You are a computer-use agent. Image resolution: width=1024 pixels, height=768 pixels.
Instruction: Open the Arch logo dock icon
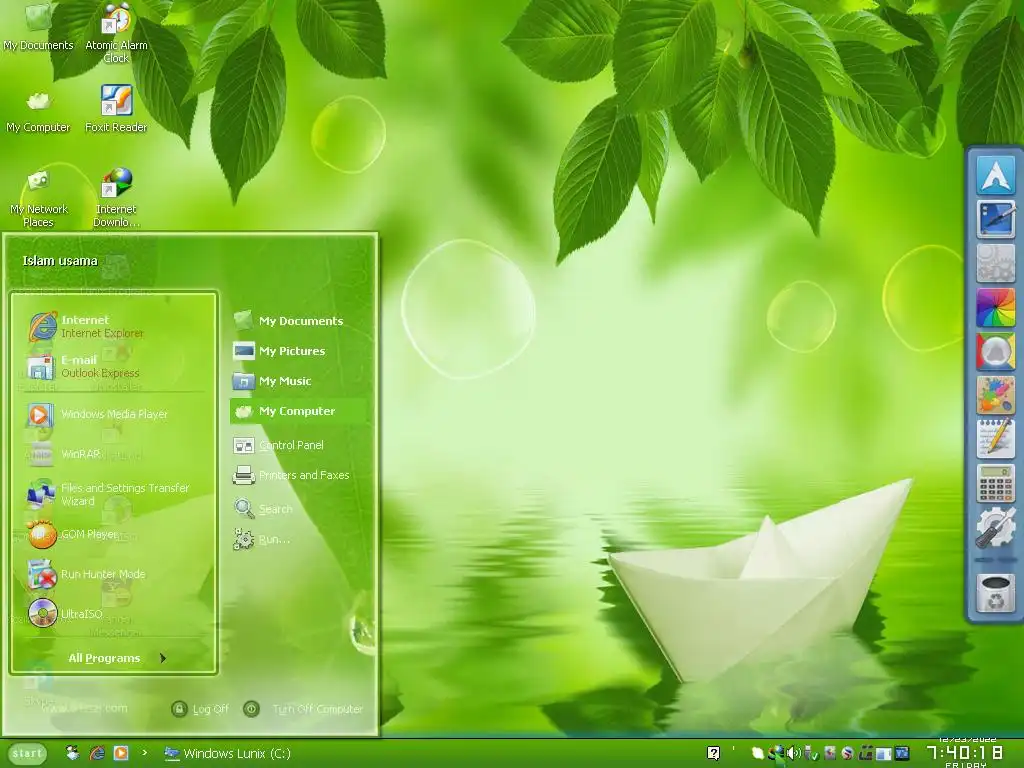[x=995, y=174]
